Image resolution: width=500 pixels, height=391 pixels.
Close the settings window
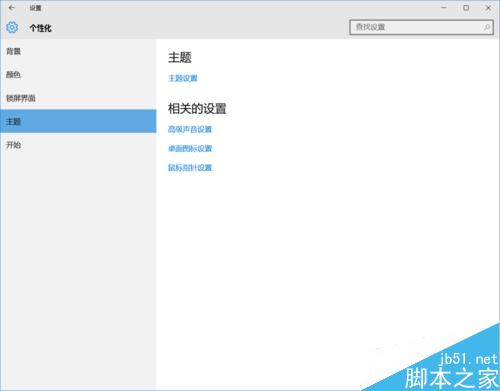coord(488,7)
